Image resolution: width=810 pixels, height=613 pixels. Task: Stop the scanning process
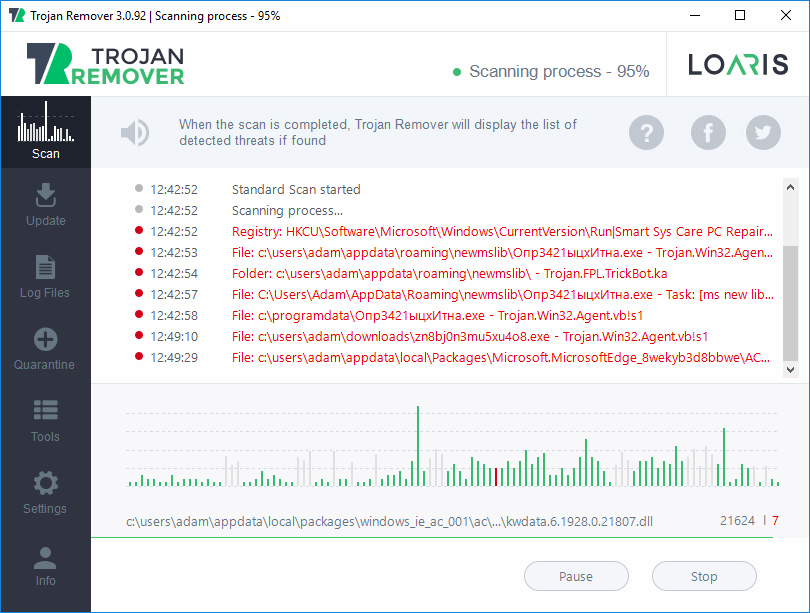[x=704, y=576]
